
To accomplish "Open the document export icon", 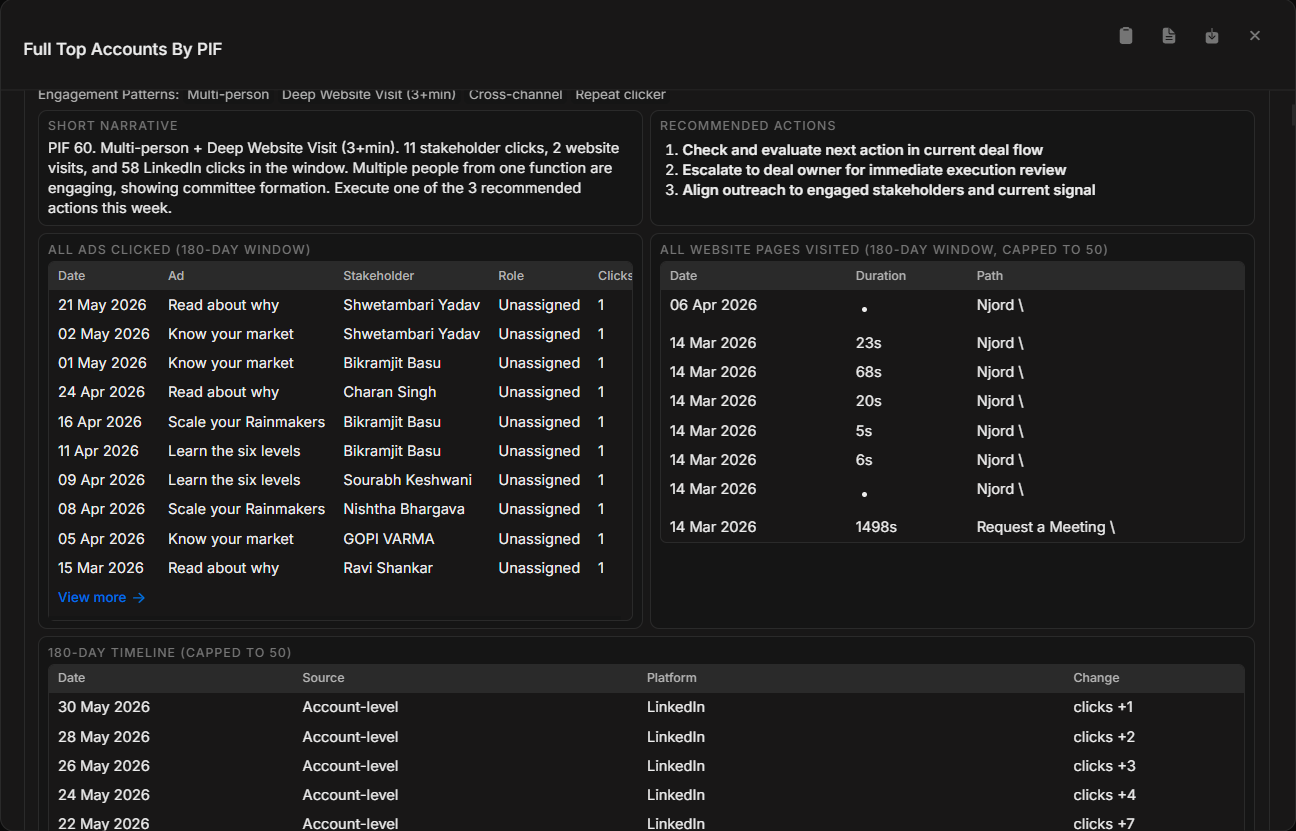I will pyautogui.click(x=1169, y=36).
